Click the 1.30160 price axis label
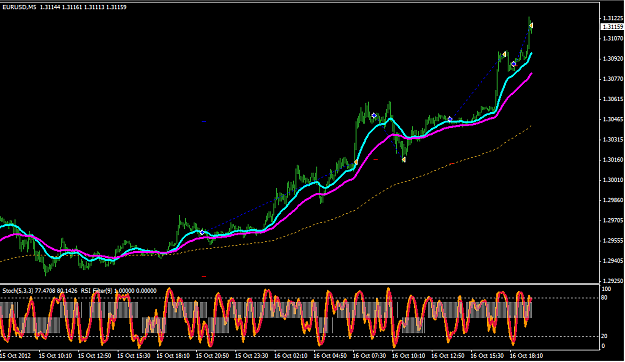 coord(613,160)
